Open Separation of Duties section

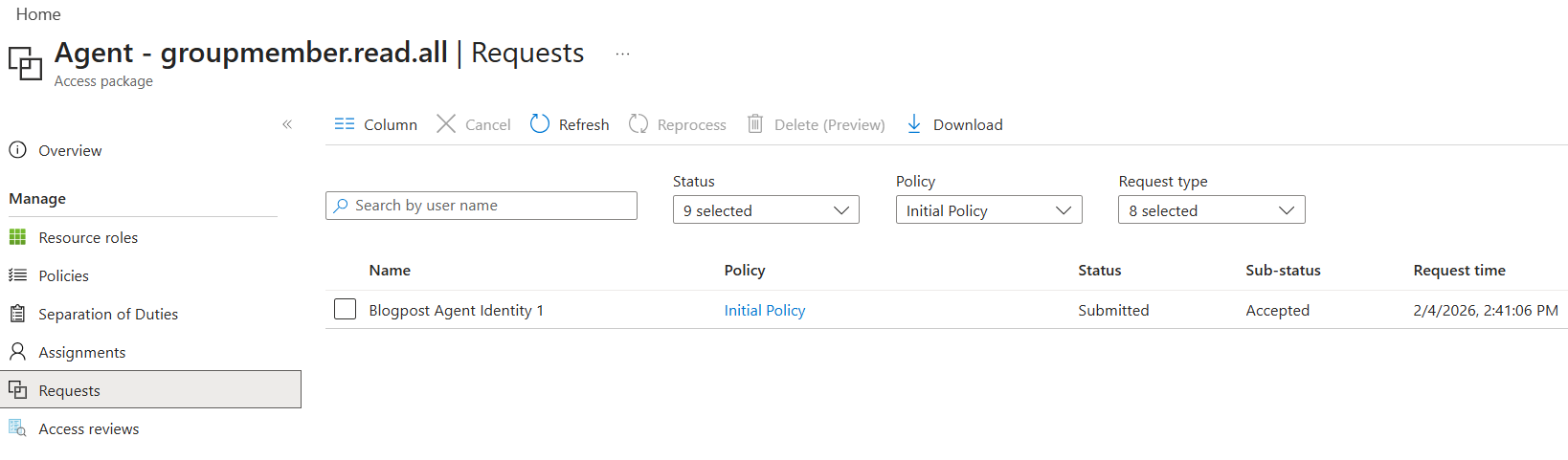tap(108, 315)
